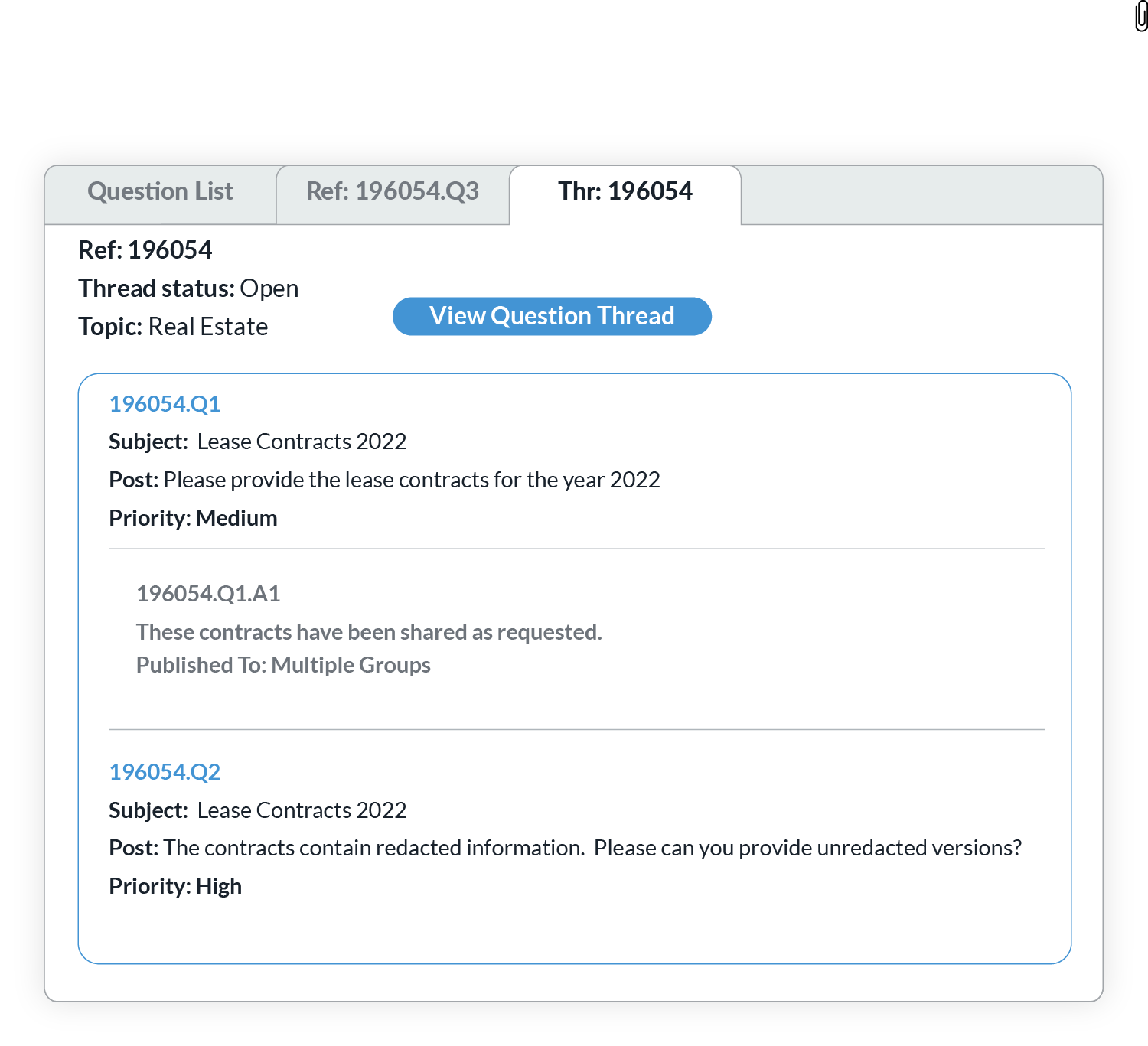The image size is (1148, 1046).
Task: Click the Thread status: Open label
Action: coord(188,288)
